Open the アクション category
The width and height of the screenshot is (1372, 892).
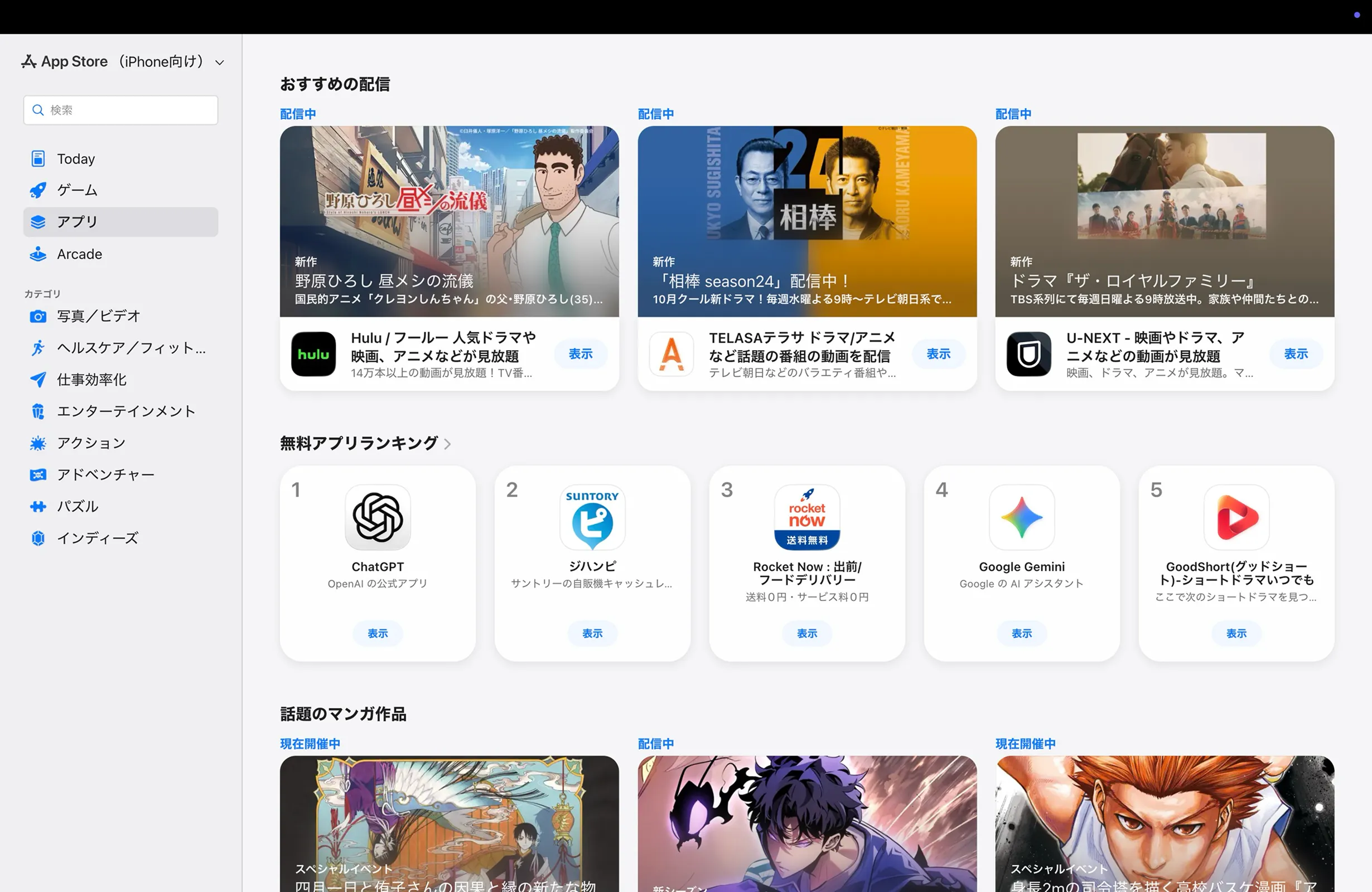[x=120, y=443]
